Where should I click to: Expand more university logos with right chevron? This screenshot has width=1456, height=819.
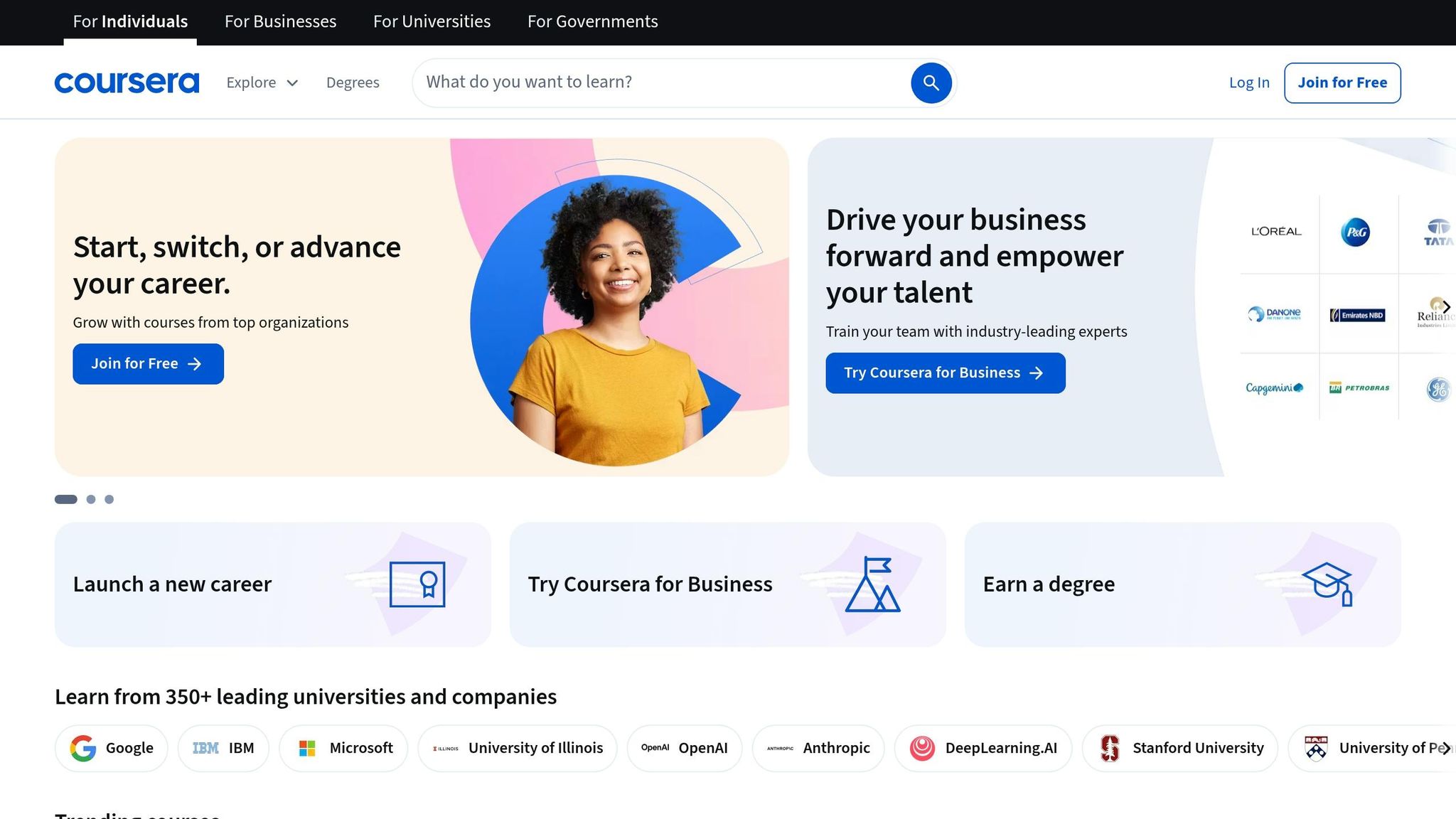pyautogui.click(x=1447, y=748)
